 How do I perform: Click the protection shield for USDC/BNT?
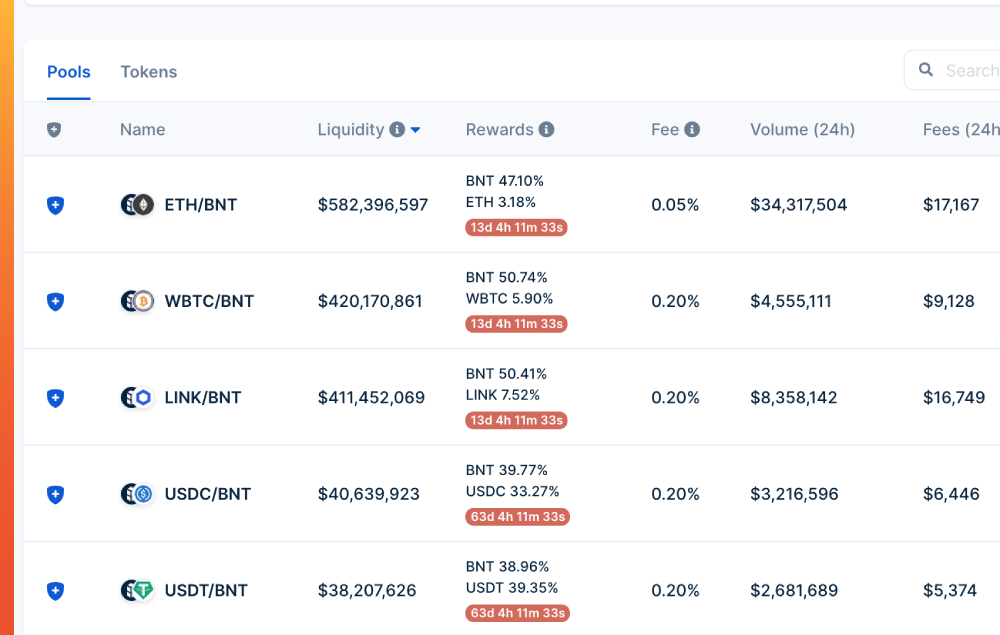(x=55, y=494)
